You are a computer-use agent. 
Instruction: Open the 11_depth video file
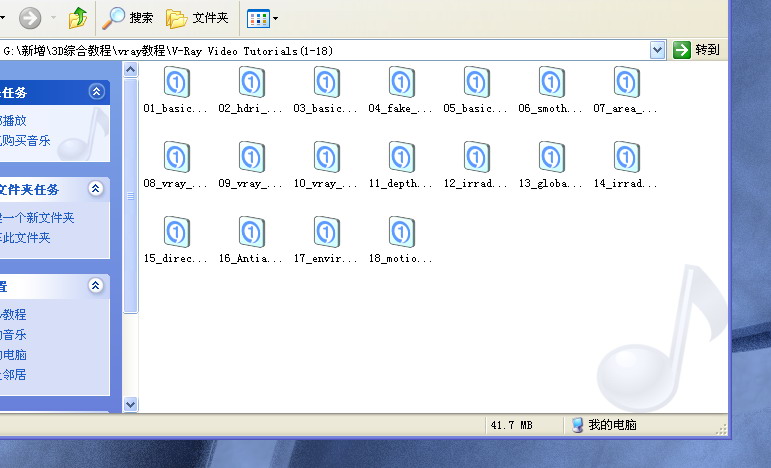401,157
